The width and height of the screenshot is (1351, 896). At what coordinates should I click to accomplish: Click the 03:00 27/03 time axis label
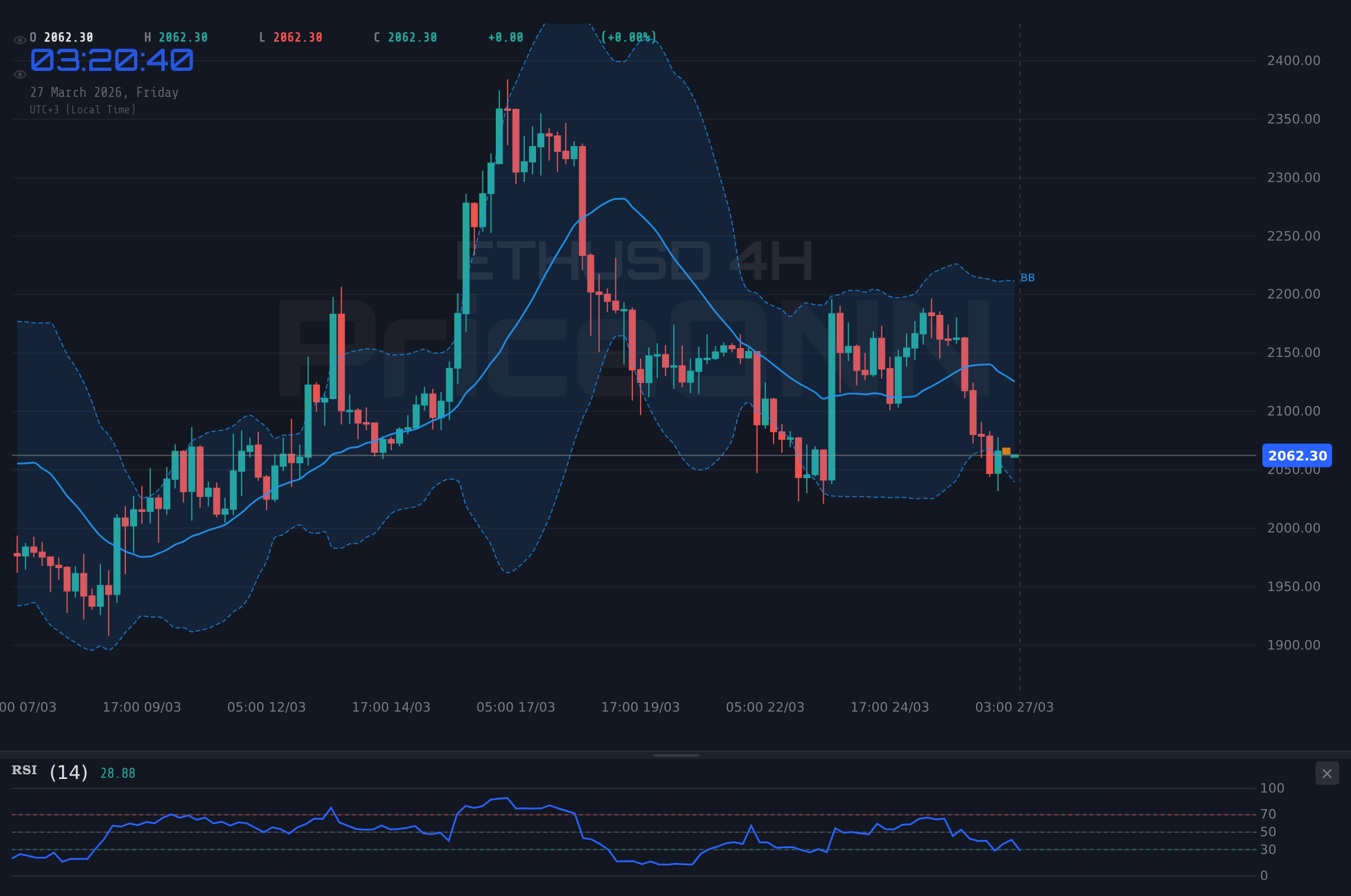[1016, 707]
